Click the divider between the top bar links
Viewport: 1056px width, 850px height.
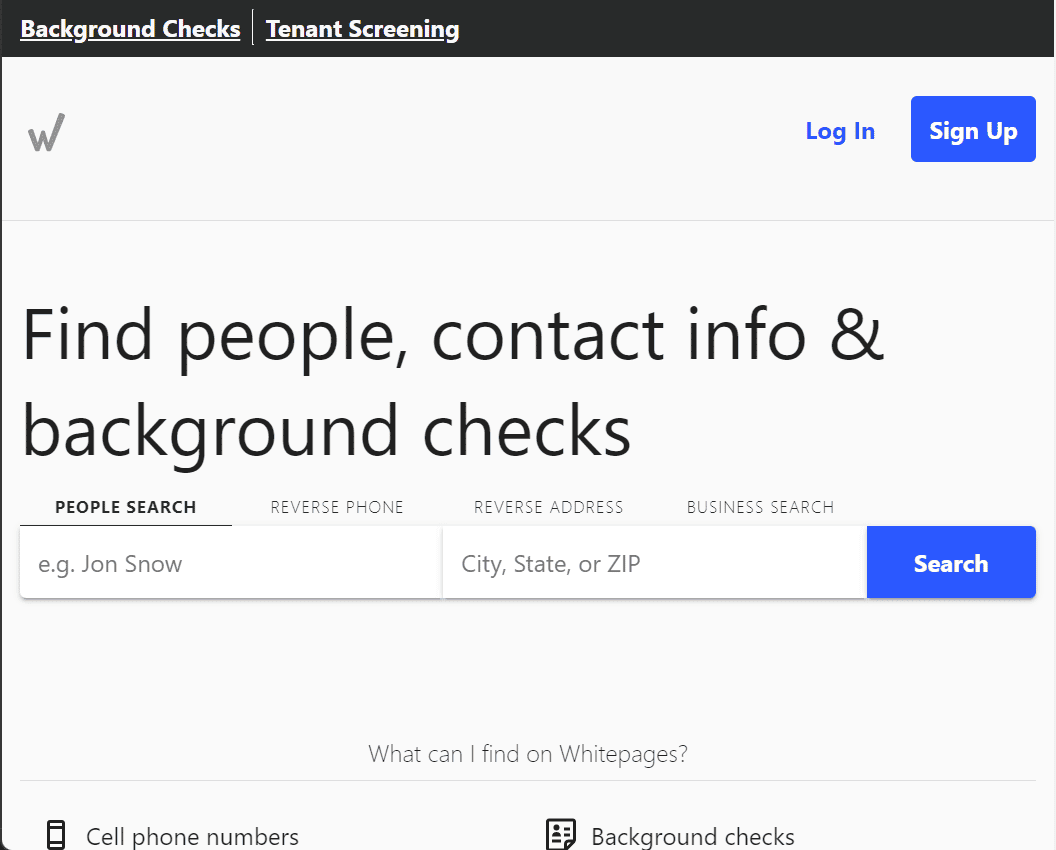point(253,28)
